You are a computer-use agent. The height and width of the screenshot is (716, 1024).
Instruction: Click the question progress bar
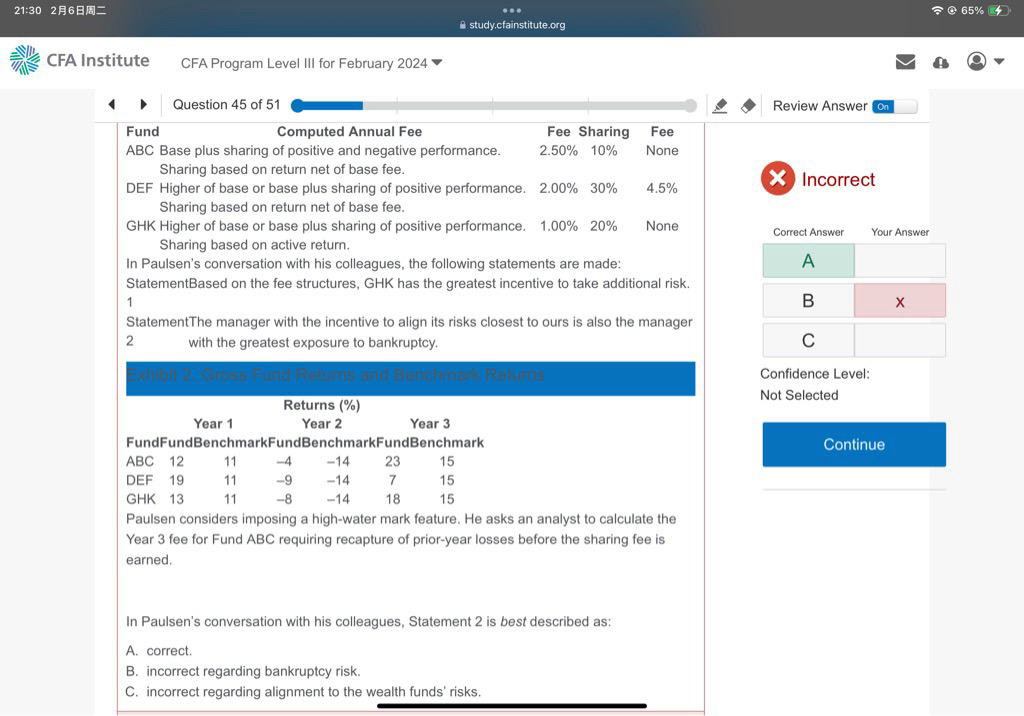pos(494,106)
